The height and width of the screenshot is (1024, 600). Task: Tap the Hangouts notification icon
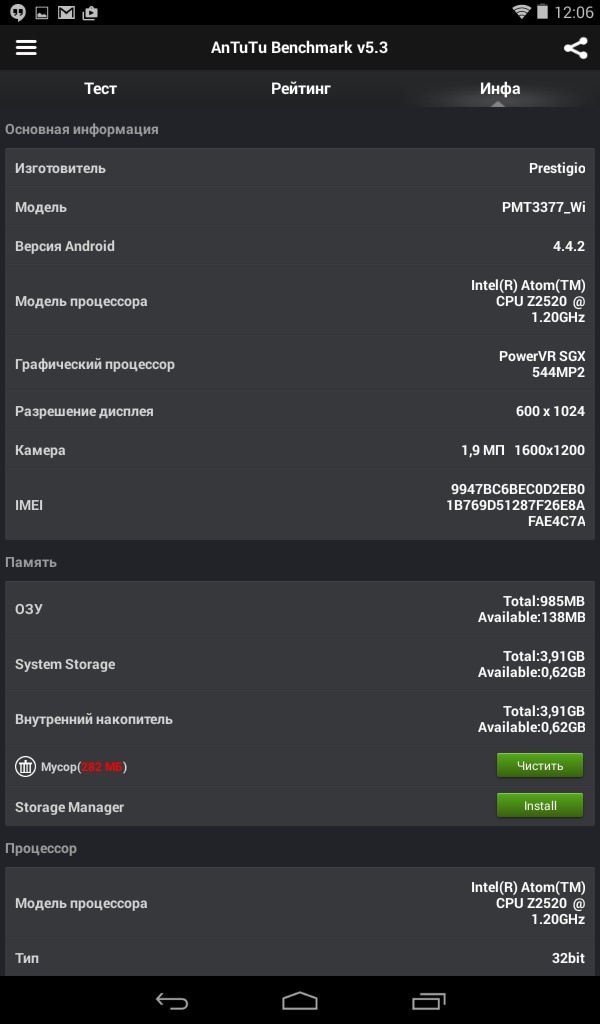pyautogui.click(x=16, y=13)
